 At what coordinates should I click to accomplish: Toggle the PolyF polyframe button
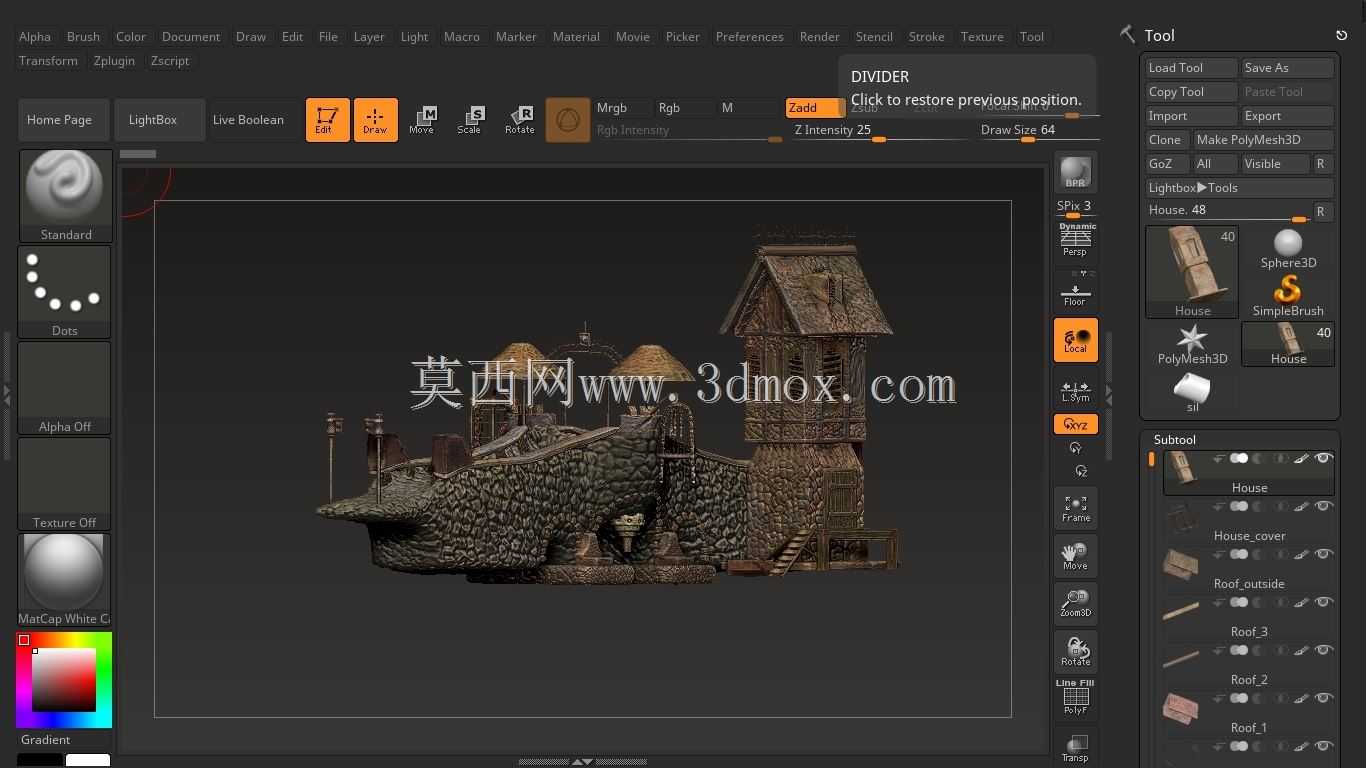[1076, 697]
